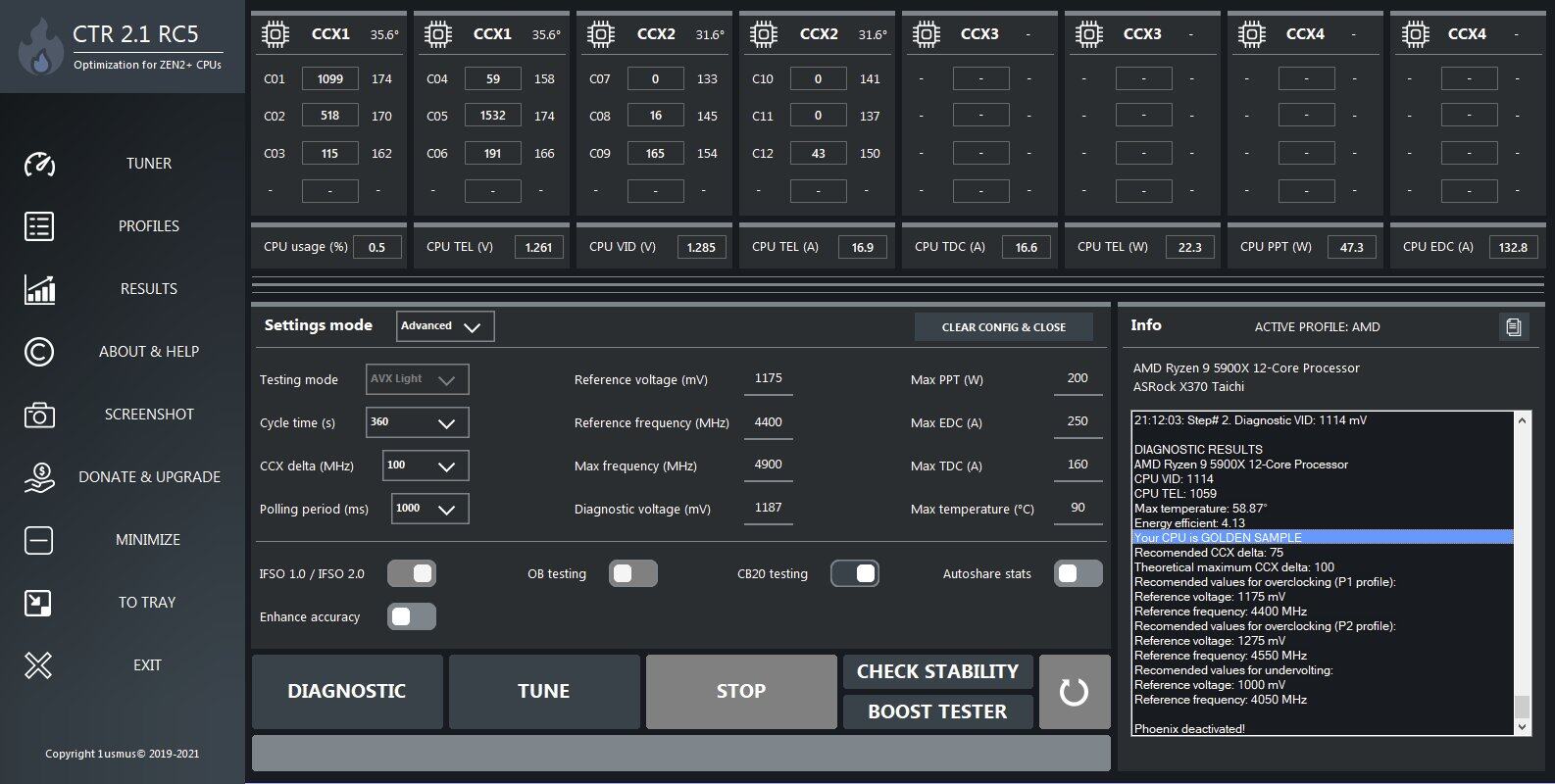The image size is (1555, 784).
Task: Click the About & Help copyright icon
Action: point(39,352)
